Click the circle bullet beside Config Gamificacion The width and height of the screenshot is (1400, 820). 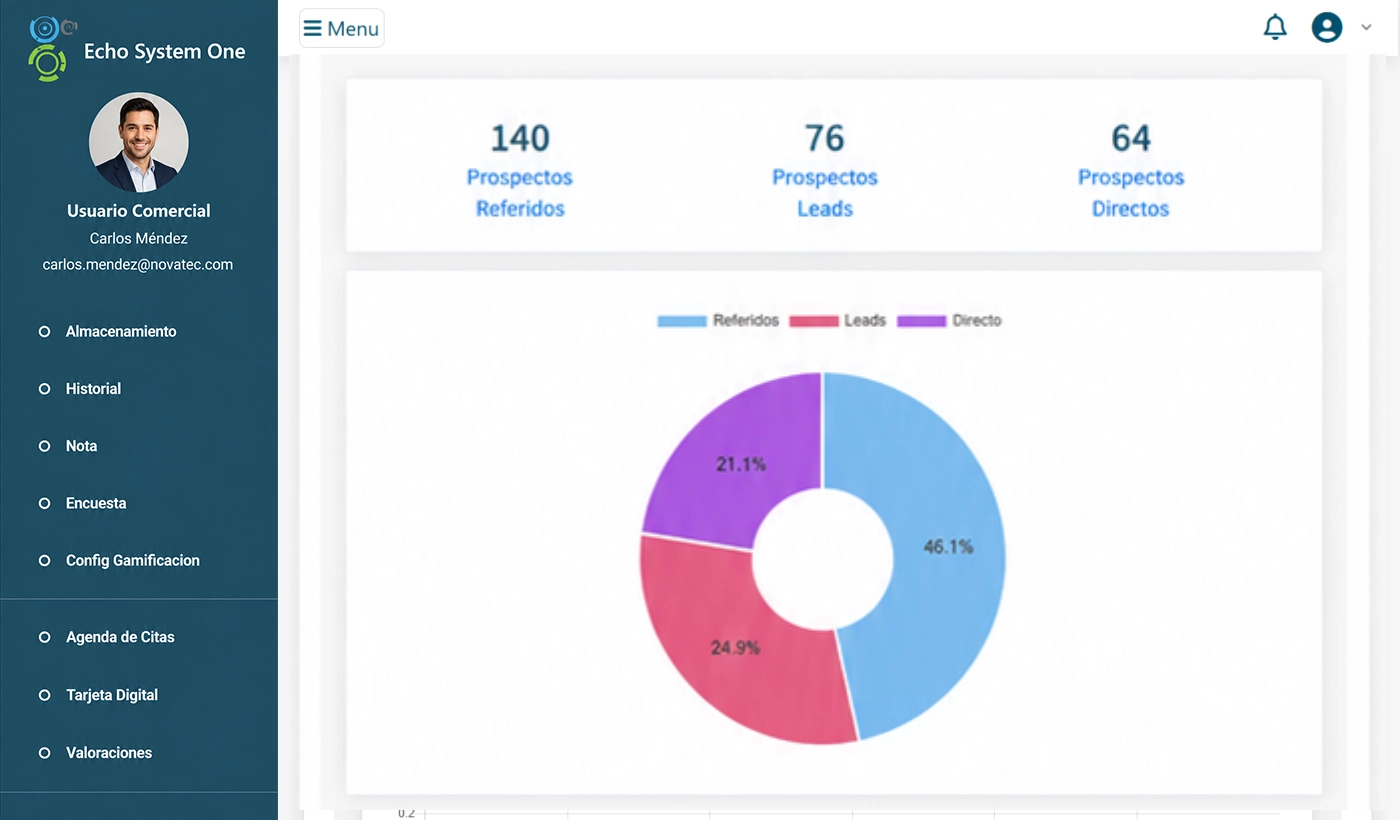click(x=44, y=561)
